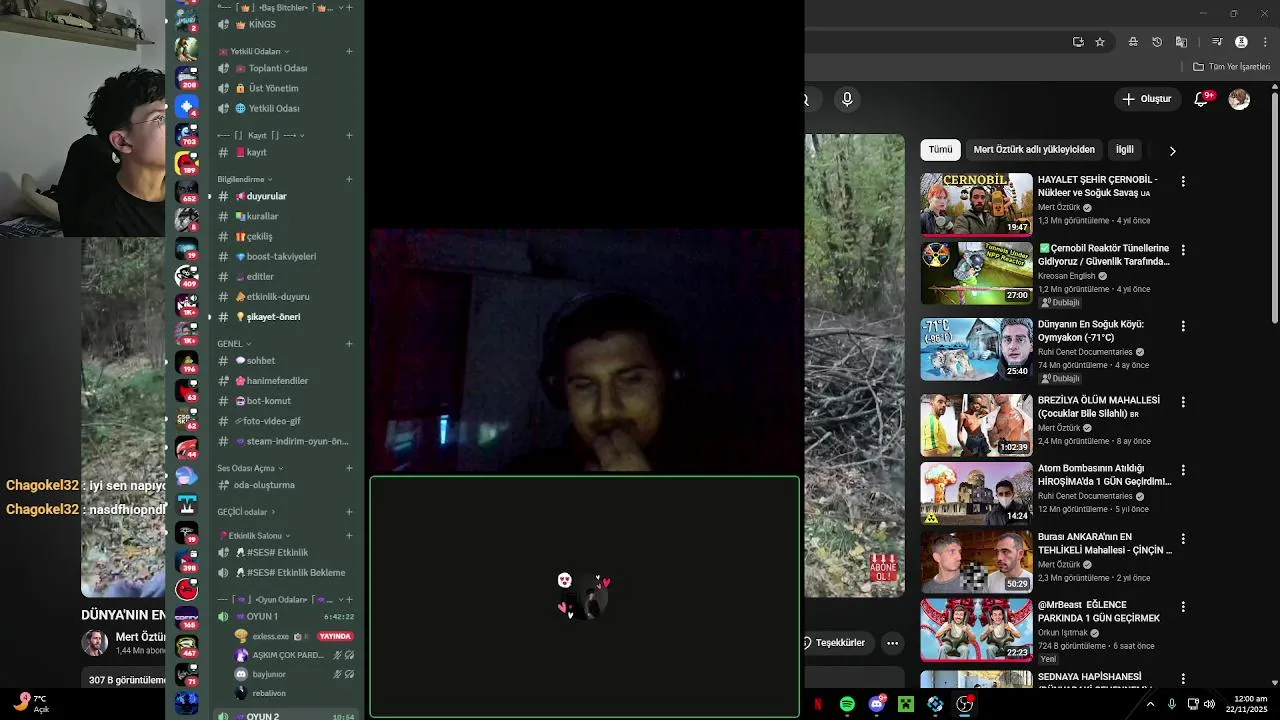Open more options for Atom Bombasının video
Image resolution: width=1280 pixels, height=720 pixels.
click(x=1183, y=470)
